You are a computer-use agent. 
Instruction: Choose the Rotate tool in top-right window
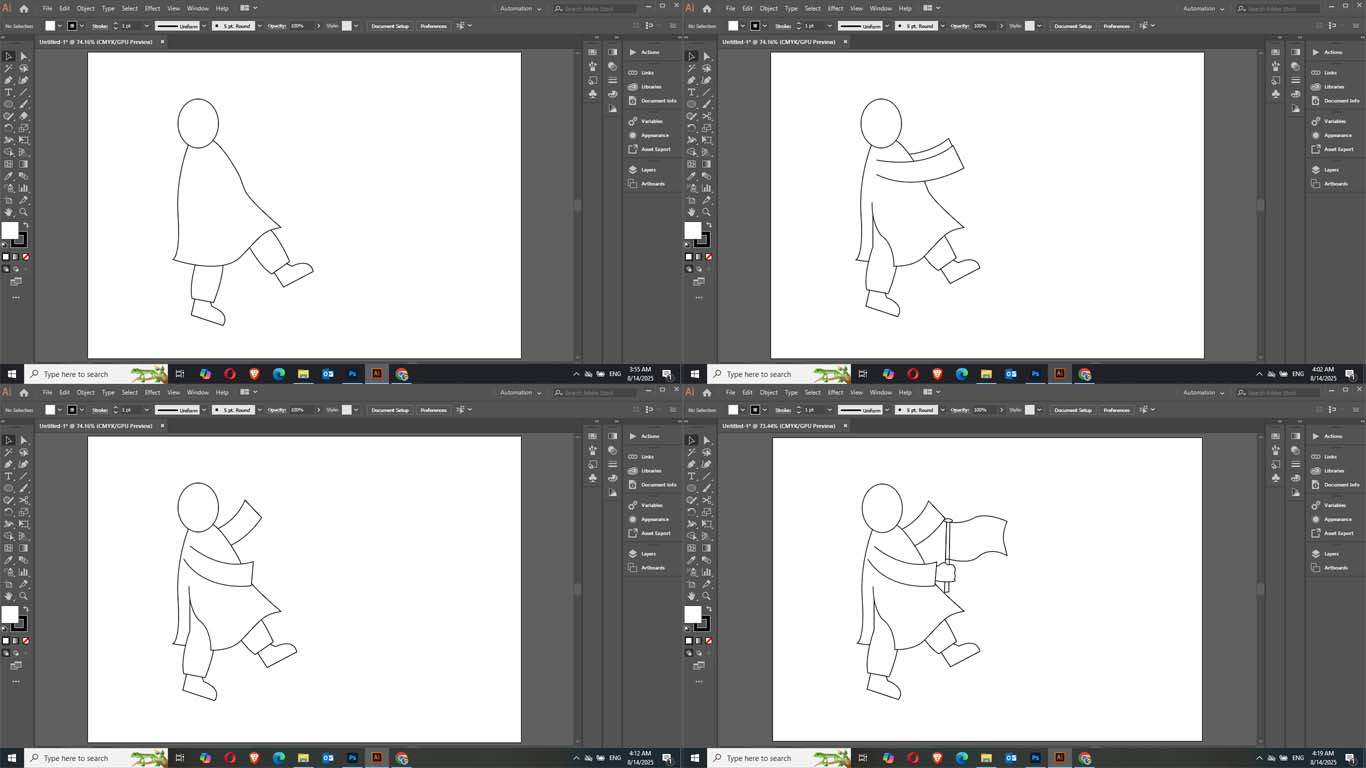point(691,128)
